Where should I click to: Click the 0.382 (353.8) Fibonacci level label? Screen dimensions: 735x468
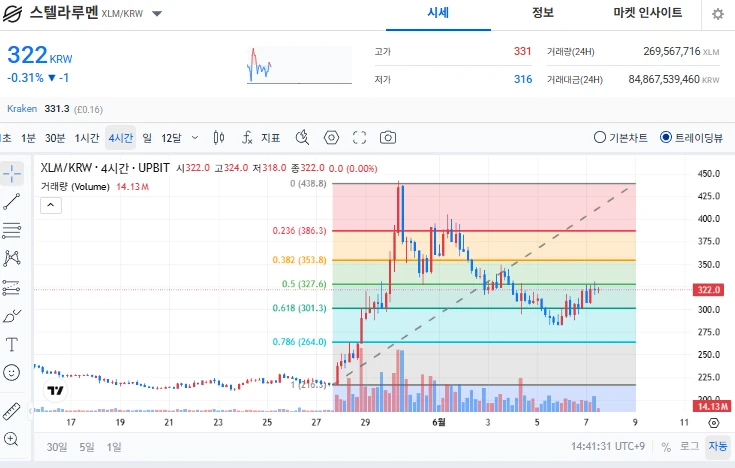pos(300,260)
